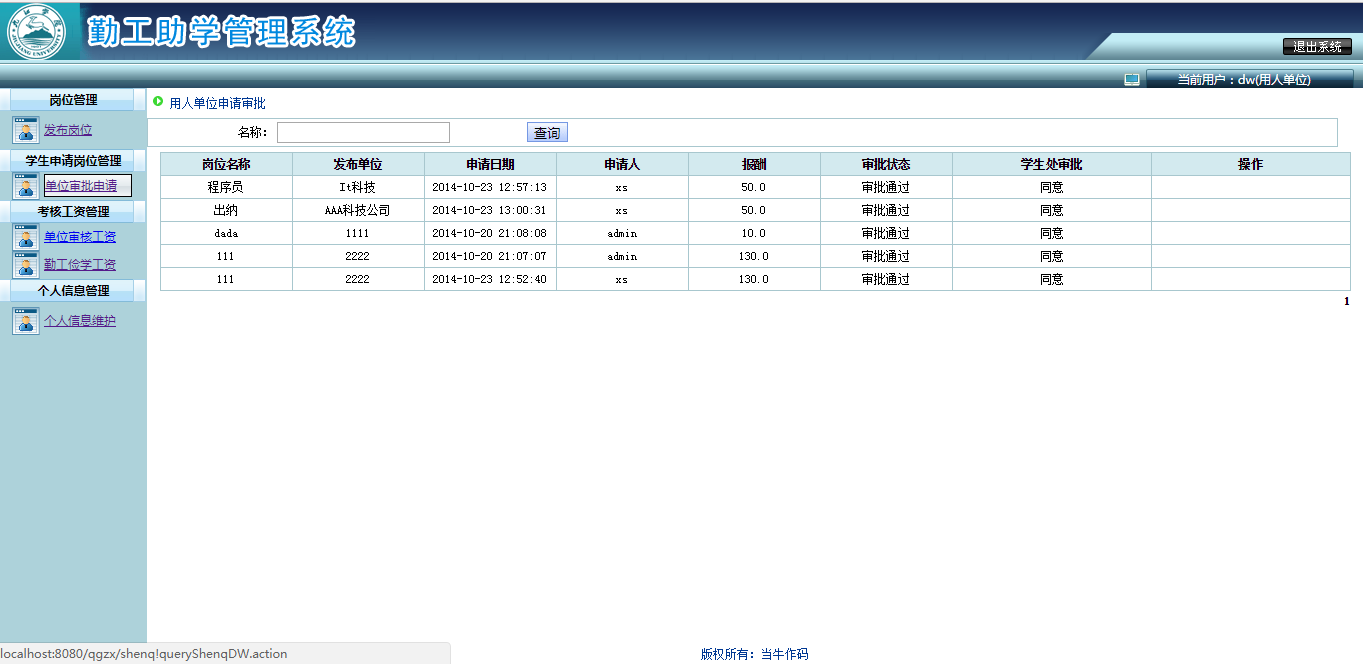This screenshot has width=1363, height=664.
Task: Click the 退出系统 logout button
Action: [1317, 46]
